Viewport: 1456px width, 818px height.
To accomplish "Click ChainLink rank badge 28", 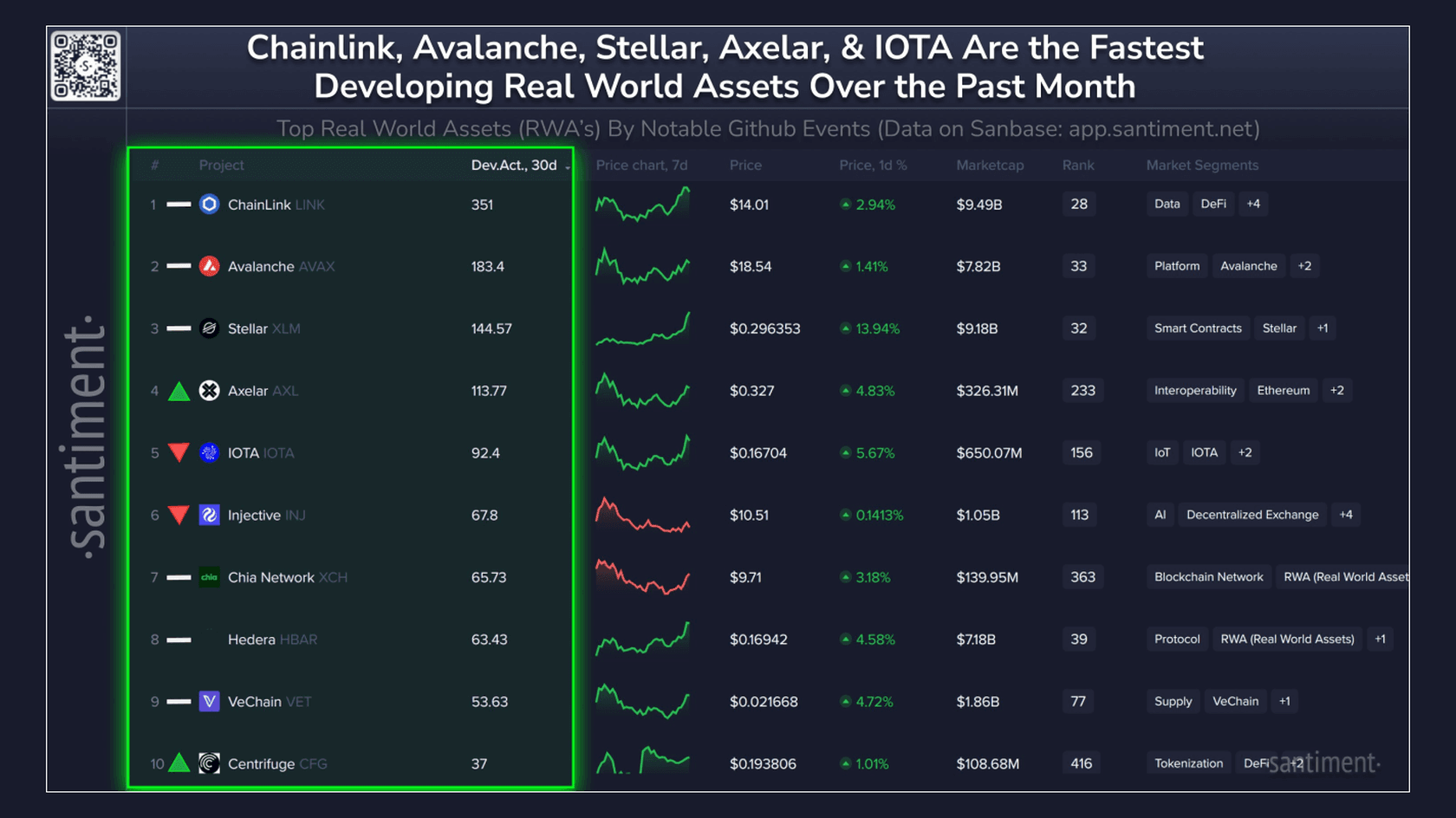I will pyautogui.click(x=1079, y=204).
